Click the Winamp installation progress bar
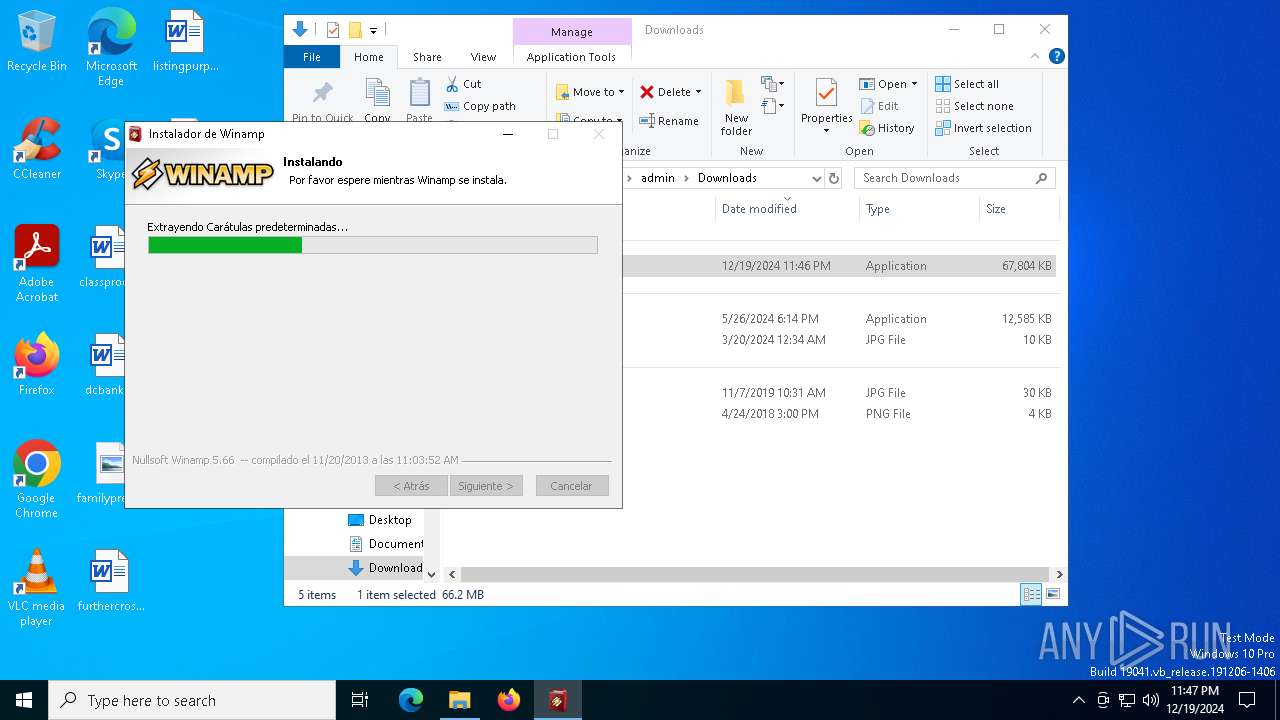The height and width of the screenshot is (720, 1280). click(x=373, y=245)
